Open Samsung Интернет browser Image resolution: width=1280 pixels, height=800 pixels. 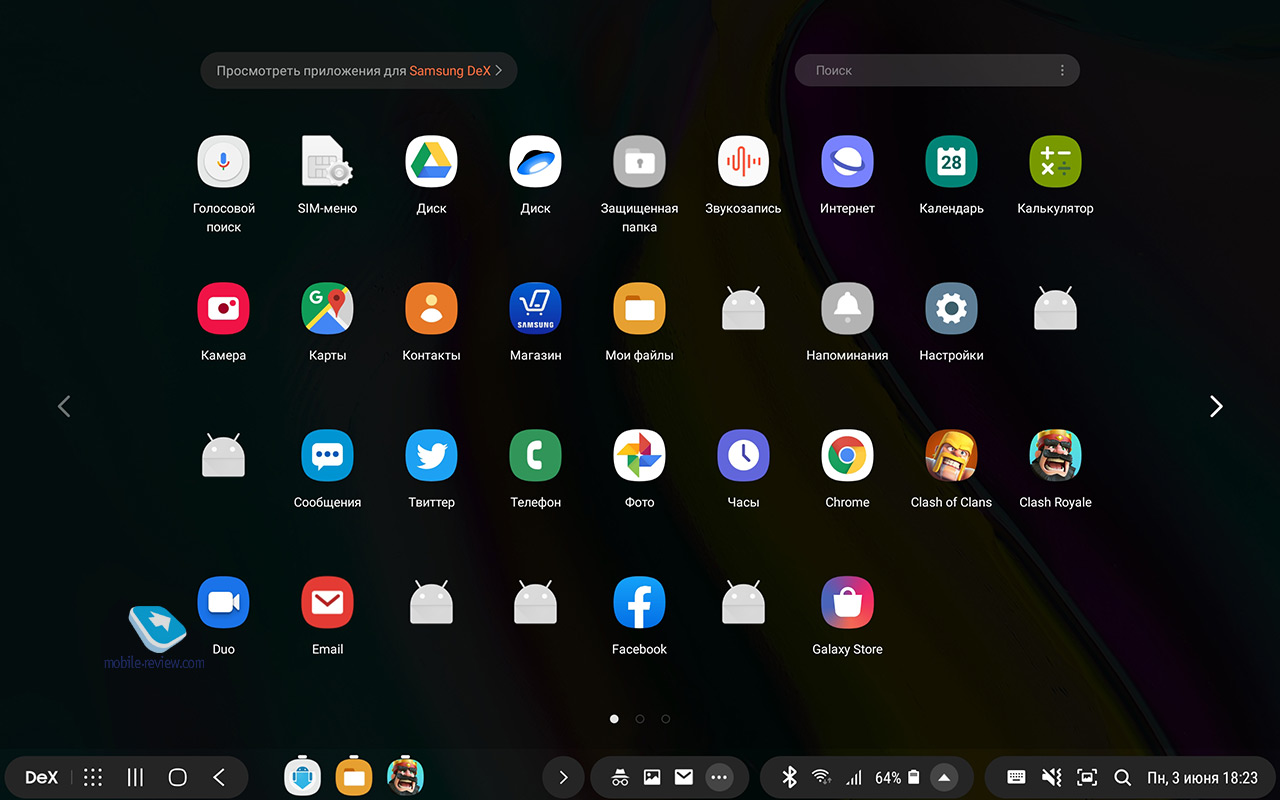pyautogui.click(x=847, y=162)
